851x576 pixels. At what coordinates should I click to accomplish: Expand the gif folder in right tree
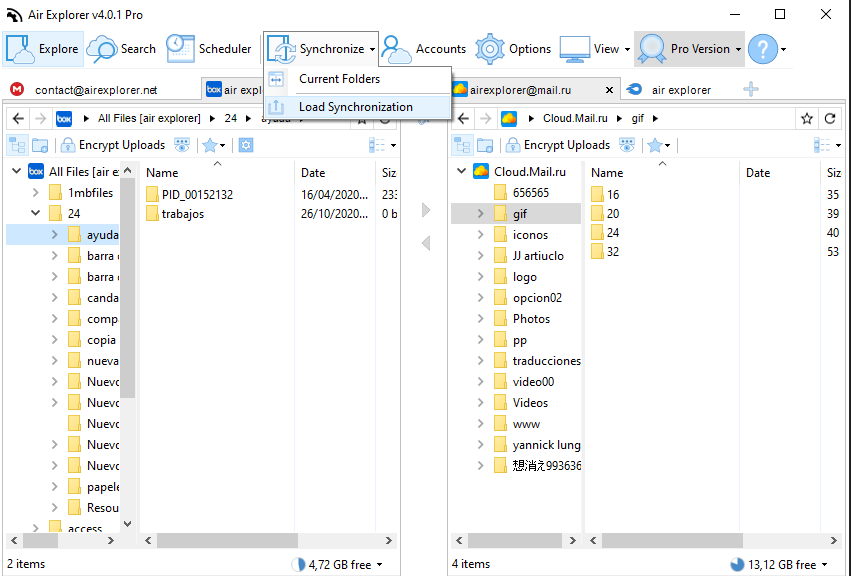tap(481, 214)
